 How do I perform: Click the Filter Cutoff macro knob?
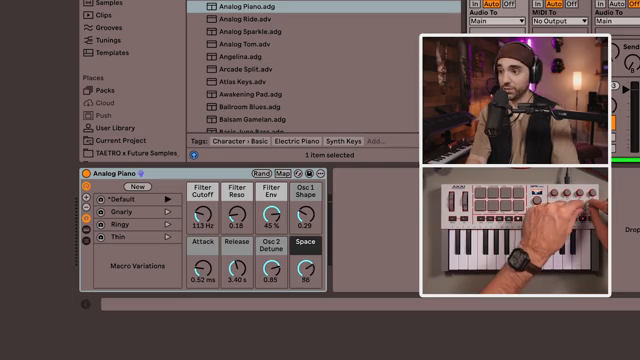coord(203,214)
